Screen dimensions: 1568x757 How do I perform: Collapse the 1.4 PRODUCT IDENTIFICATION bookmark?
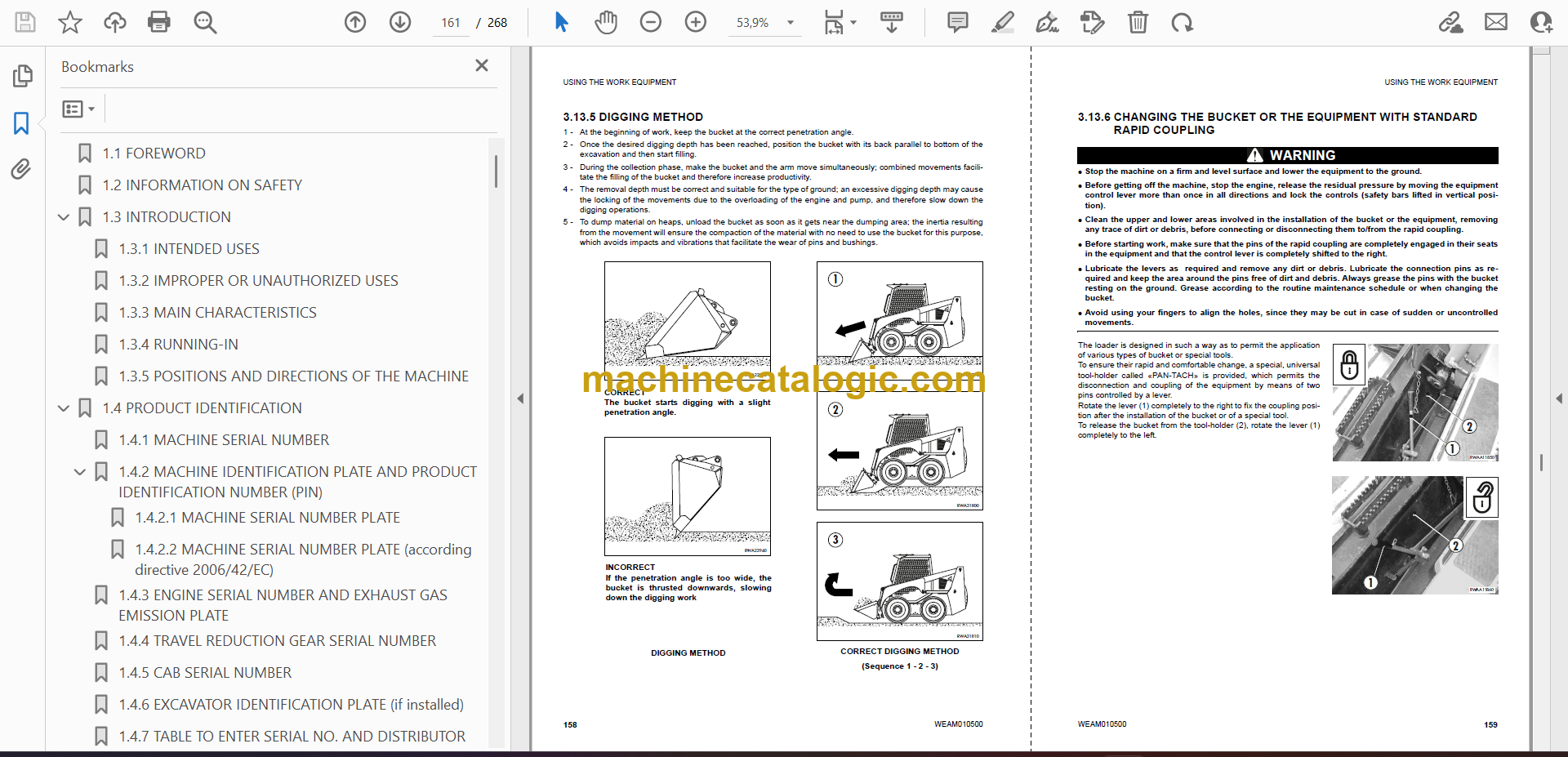pyautogui.click(x=64, y=408)
